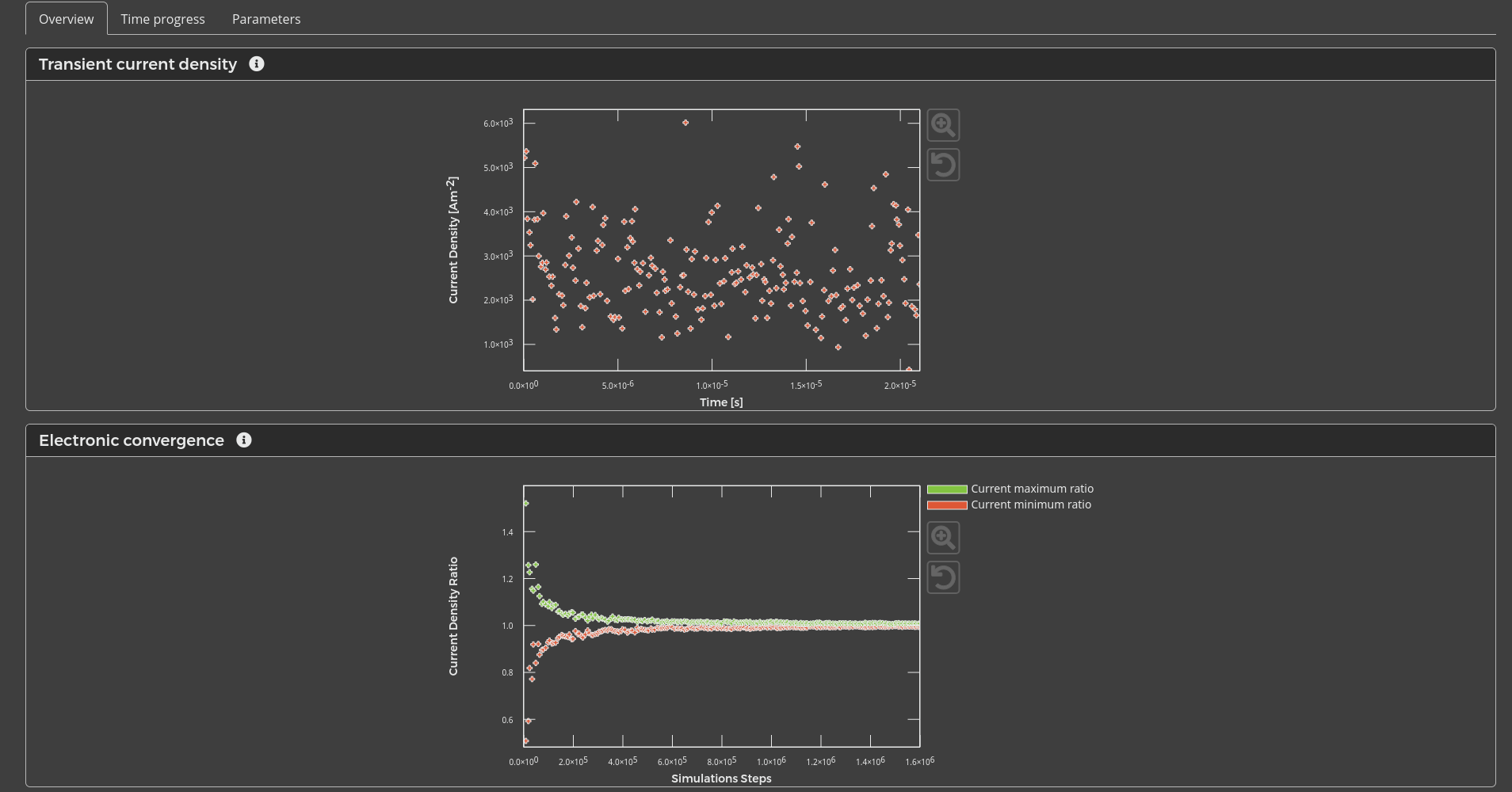1512x792 pixels.
Task: Click the Current Density Ratio axis label
Action: pos(453,616)
